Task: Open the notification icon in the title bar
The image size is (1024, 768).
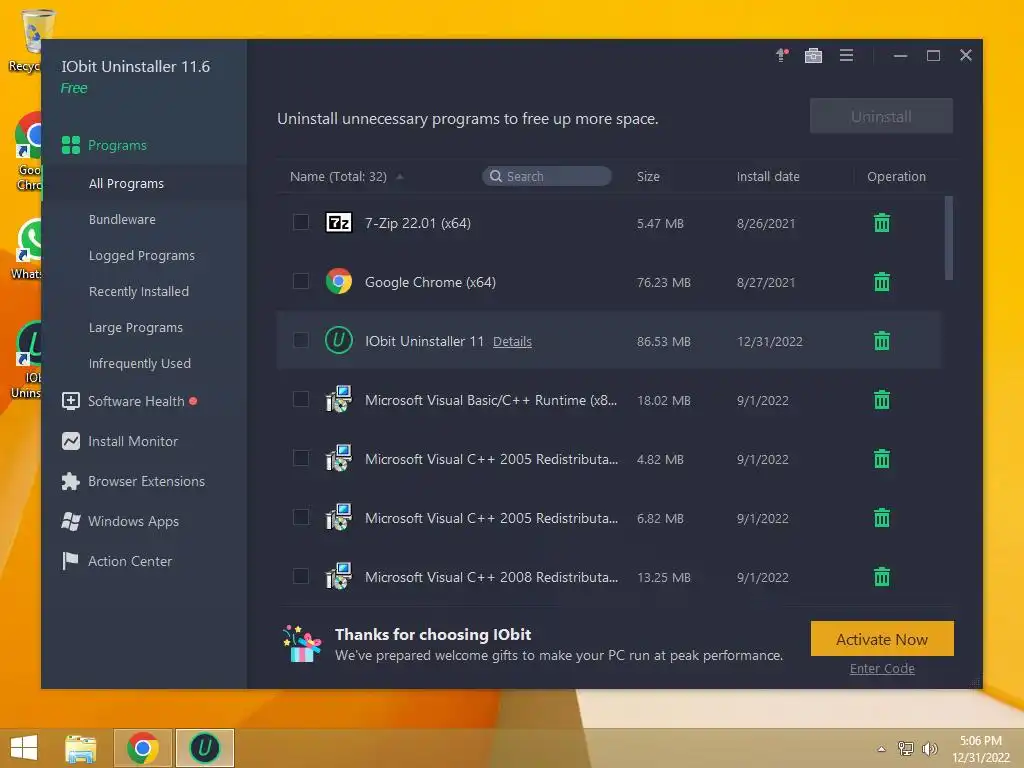Action: point(782,56)
